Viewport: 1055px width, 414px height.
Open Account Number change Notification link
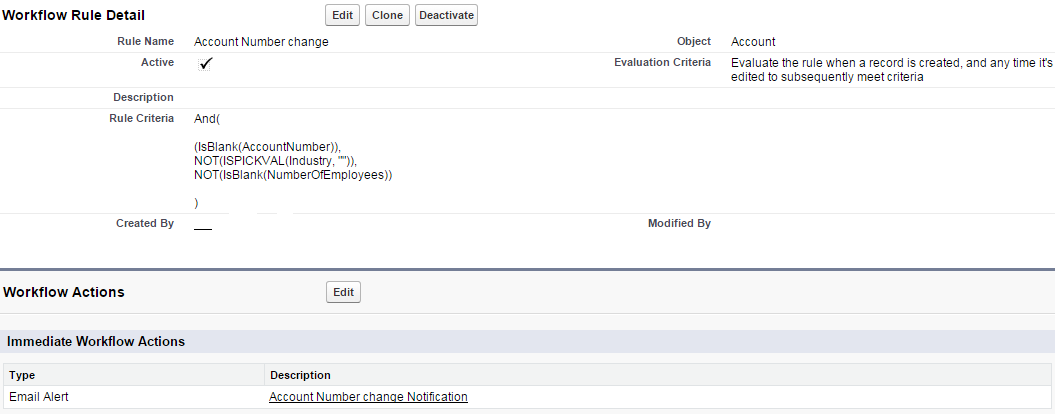368,396
